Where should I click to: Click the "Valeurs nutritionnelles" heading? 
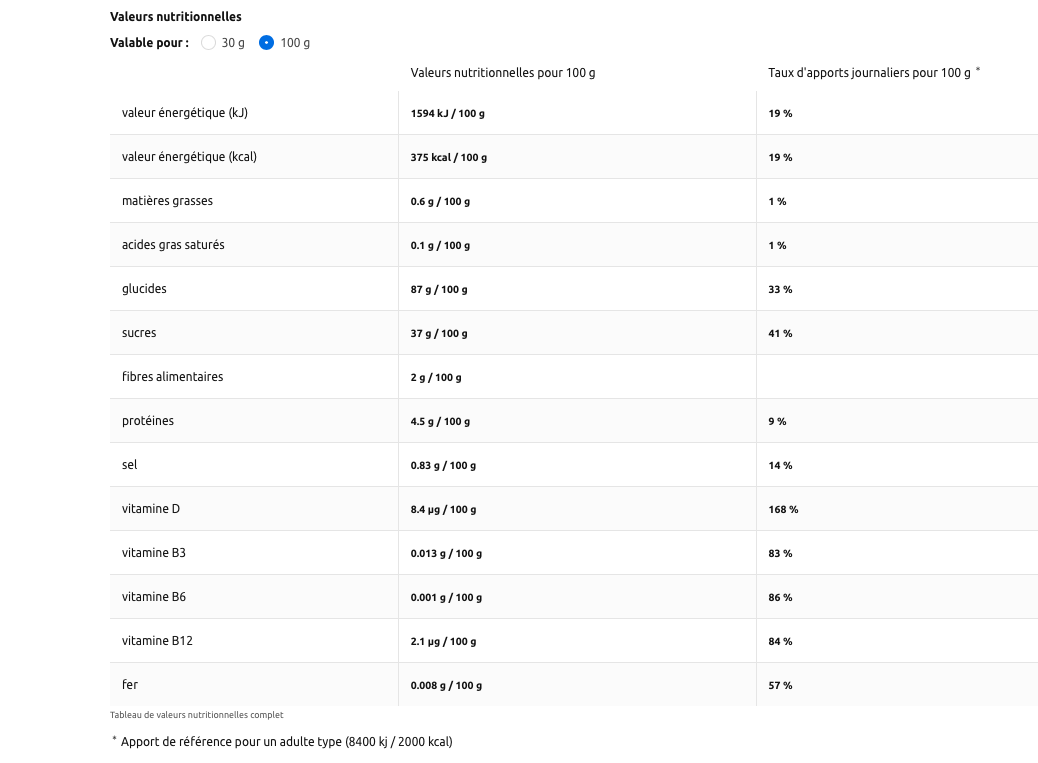tap(175, 17)
